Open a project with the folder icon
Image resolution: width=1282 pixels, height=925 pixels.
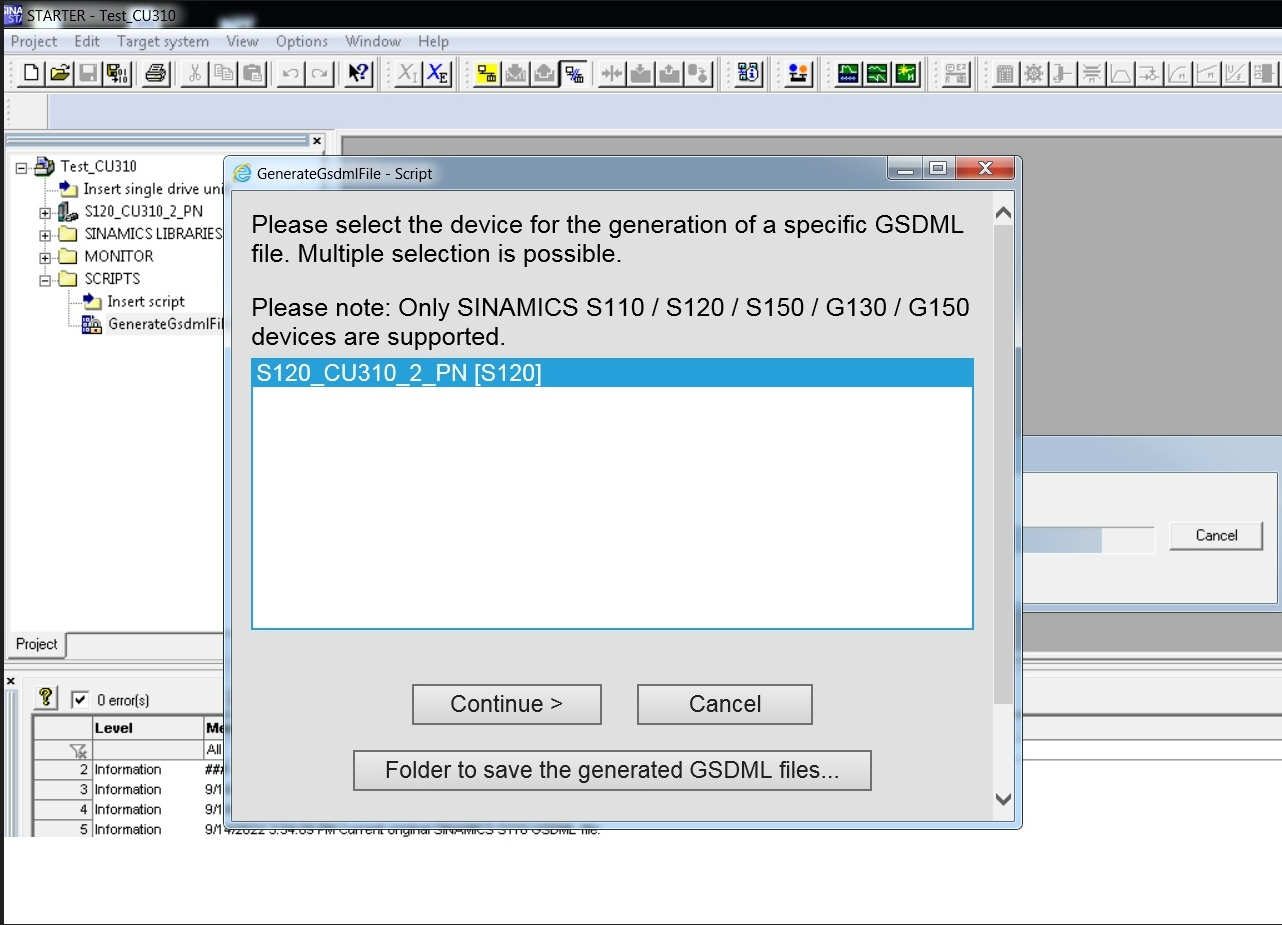coord(60,73)
